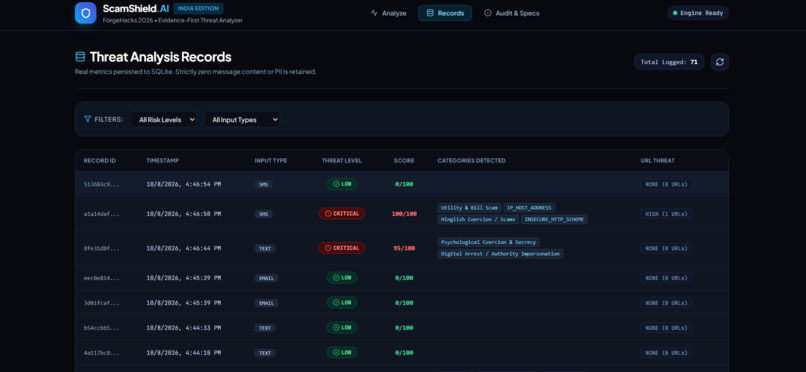The image size is (806, 372).
Task: Expand the All Risk Levels dropdown
Action: 164,120
